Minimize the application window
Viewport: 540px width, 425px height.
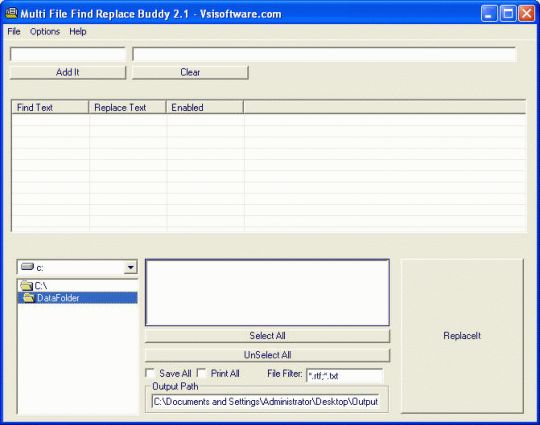(489, 14)
